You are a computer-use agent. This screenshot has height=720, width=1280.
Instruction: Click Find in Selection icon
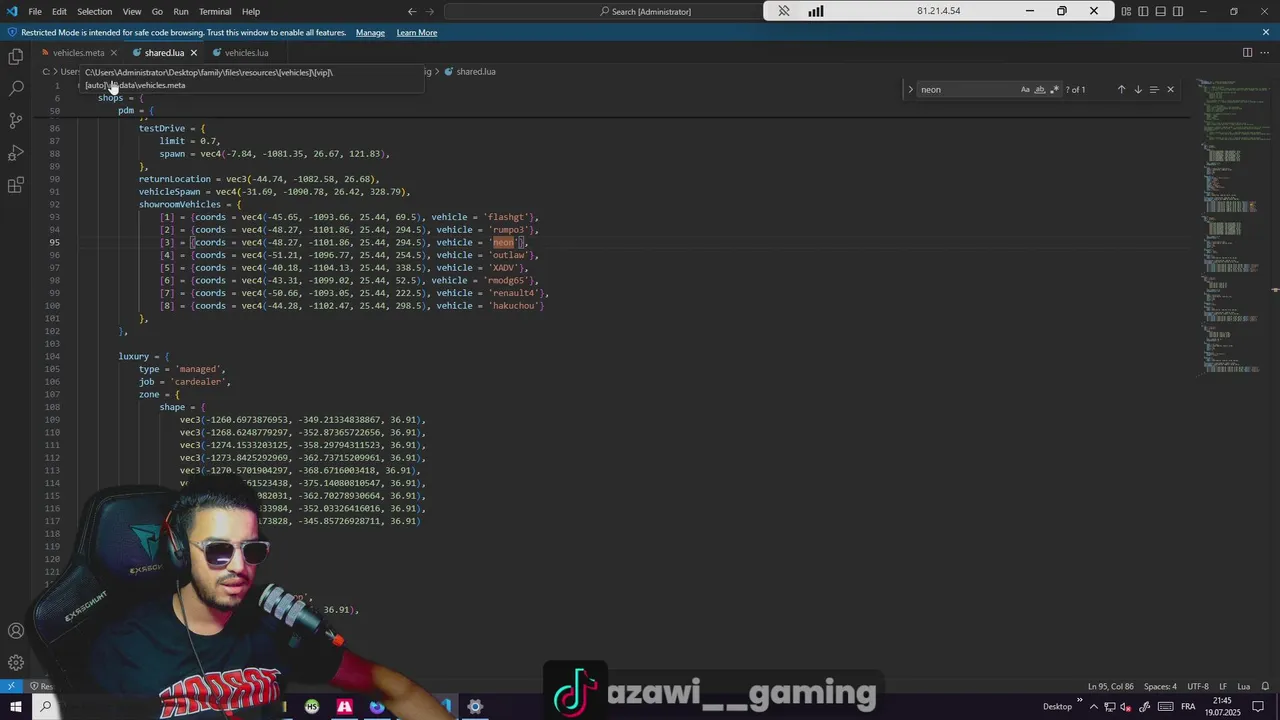[x=1154, y=89]
